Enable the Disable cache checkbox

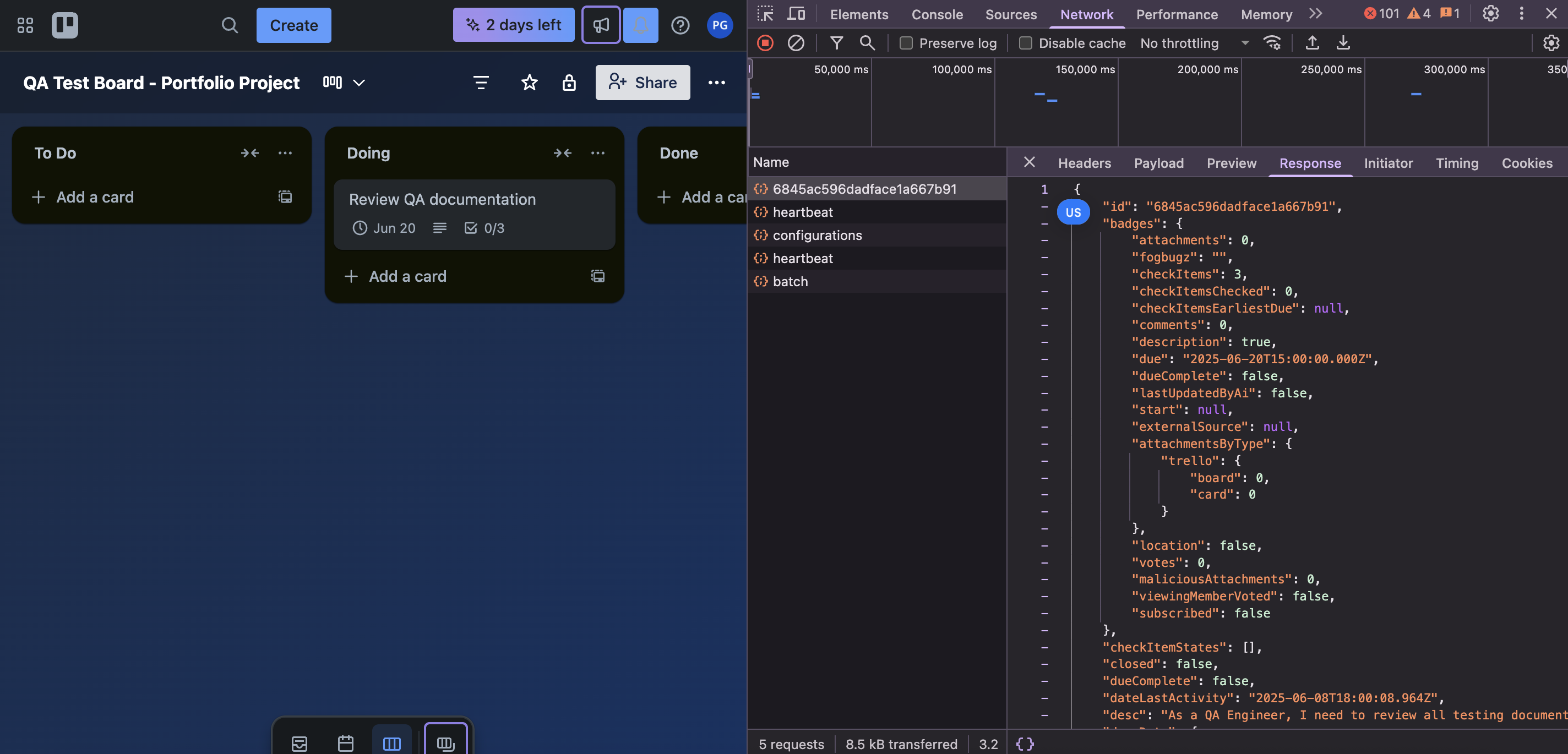[1025, 43]
